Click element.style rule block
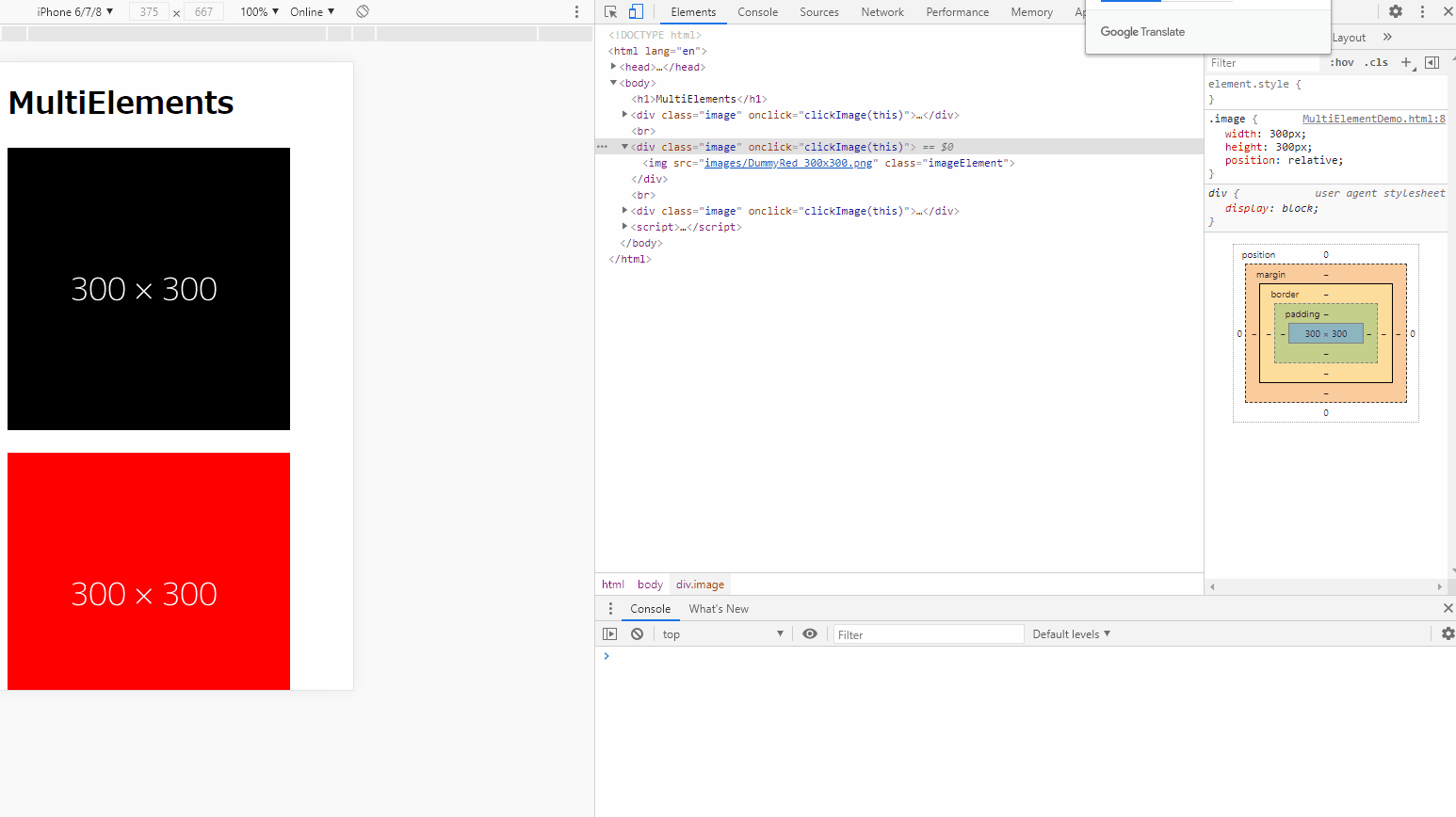This screenshot has height=817, width=1456. click(x=1325, y=91)
